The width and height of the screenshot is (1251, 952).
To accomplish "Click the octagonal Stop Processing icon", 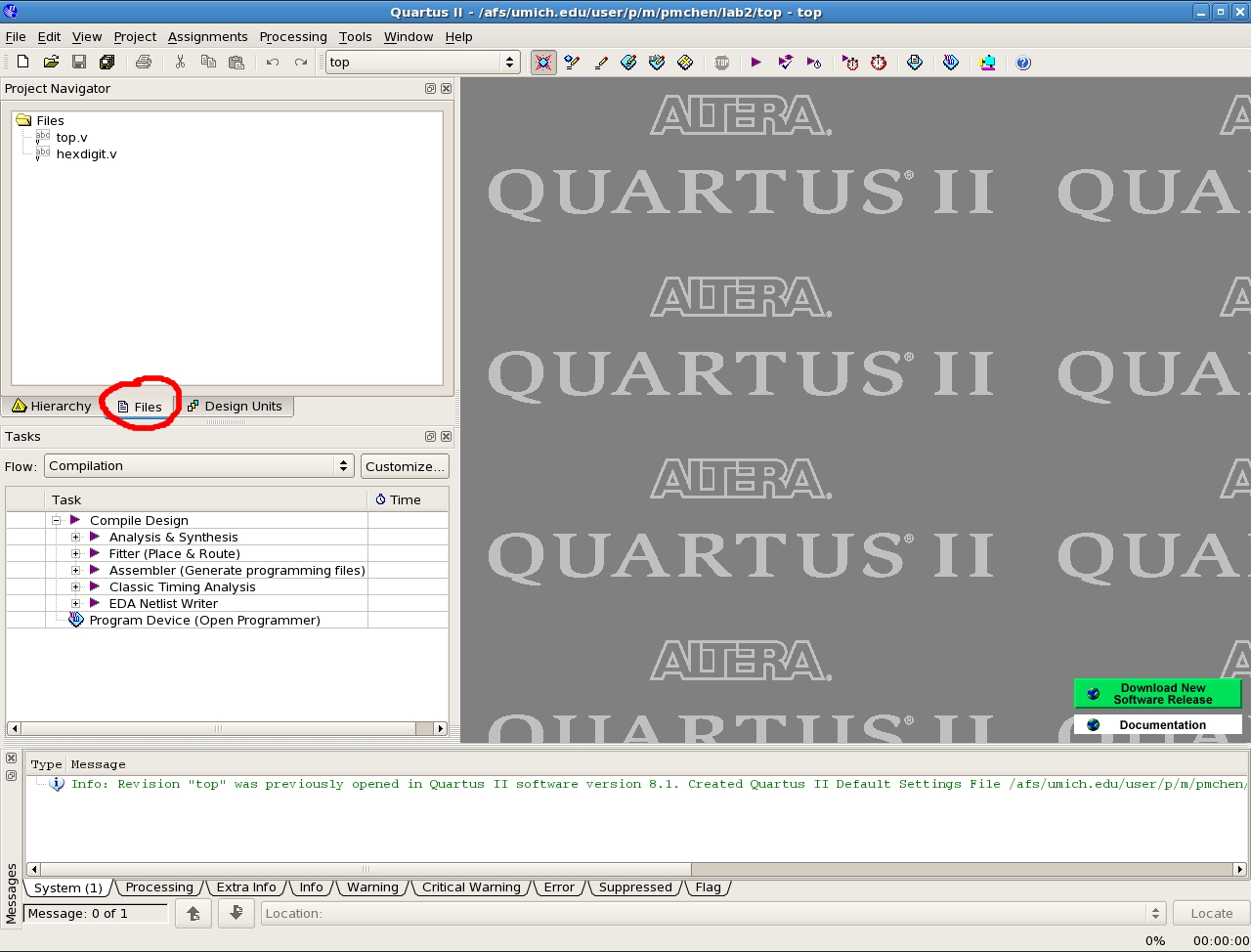I will click(x=721, y=63).
